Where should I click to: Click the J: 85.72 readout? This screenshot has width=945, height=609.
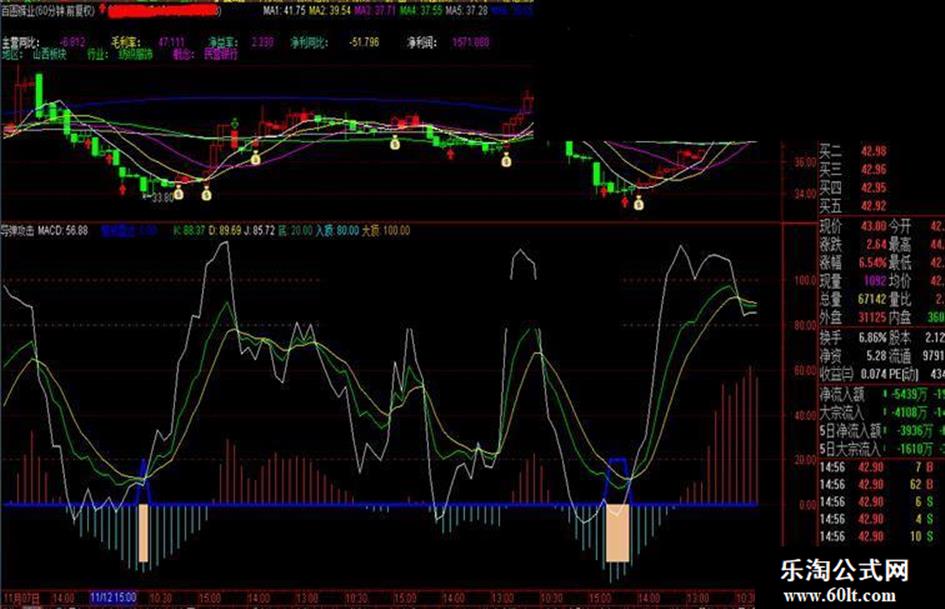tap(259, 230)
